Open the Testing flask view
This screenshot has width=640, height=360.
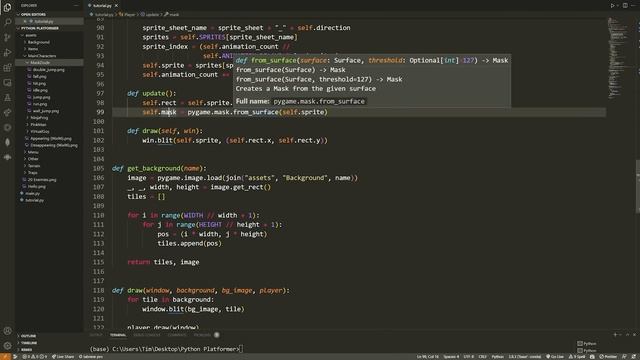coord(7,98)
